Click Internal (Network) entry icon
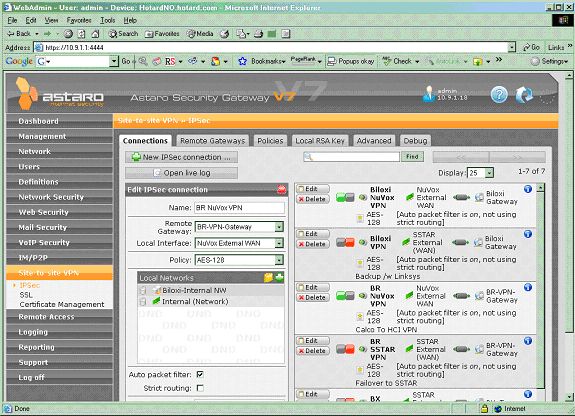Viewport: 575px width, 416px height. pyautogui.click(x=157, y=301)
